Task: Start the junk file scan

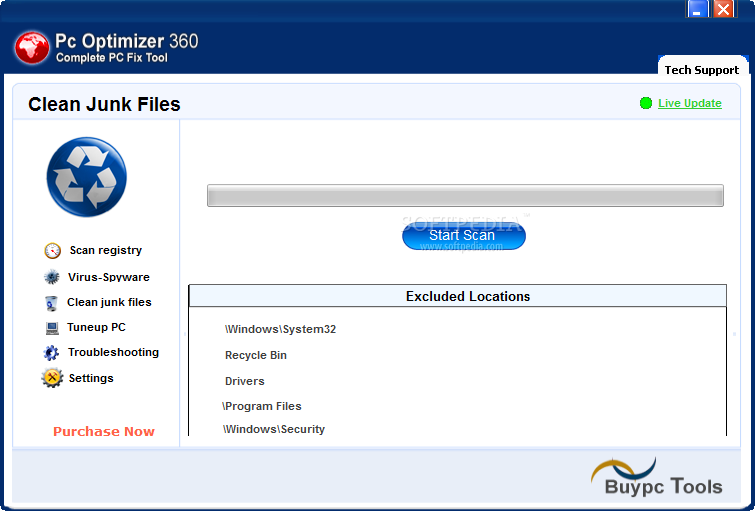Action: 464,236
